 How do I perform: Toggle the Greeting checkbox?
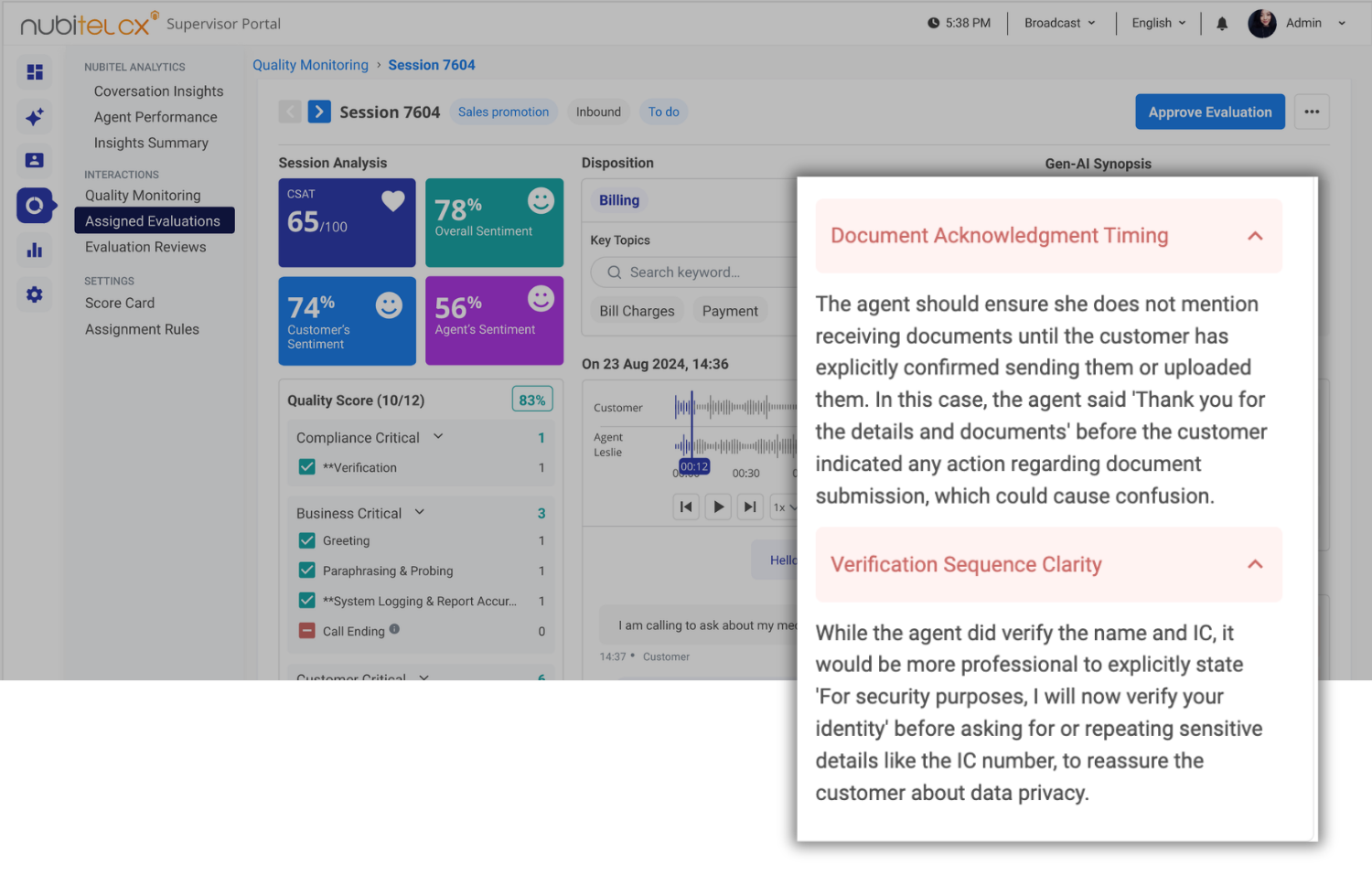click(307, 540)
